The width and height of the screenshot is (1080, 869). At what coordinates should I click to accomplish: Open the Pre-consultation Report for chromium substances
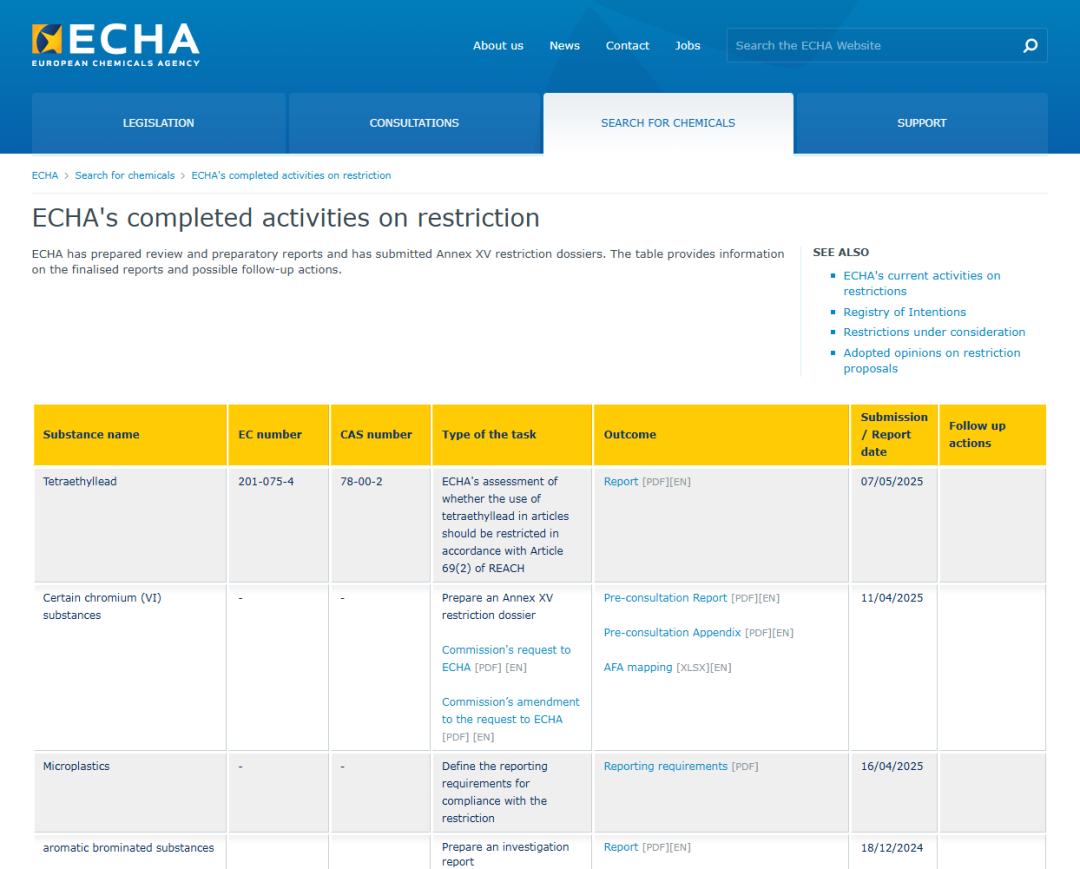(x=665, y=597)
